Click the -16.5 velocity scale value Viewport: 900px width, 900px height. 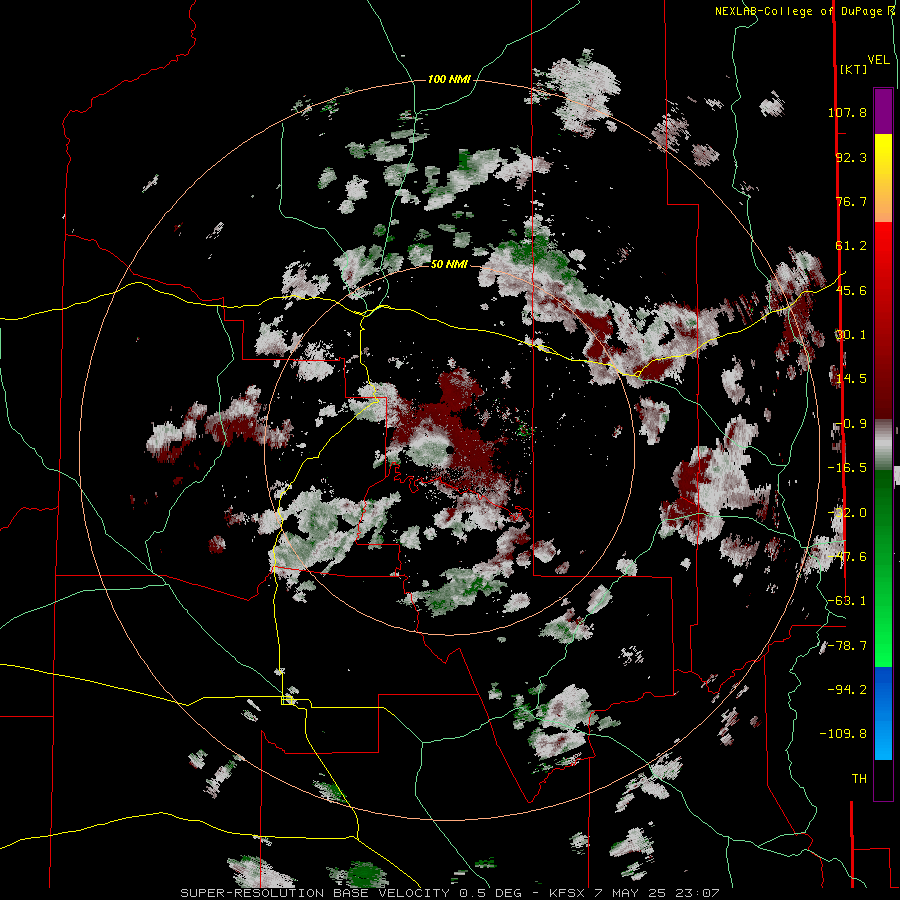point(847,468)
